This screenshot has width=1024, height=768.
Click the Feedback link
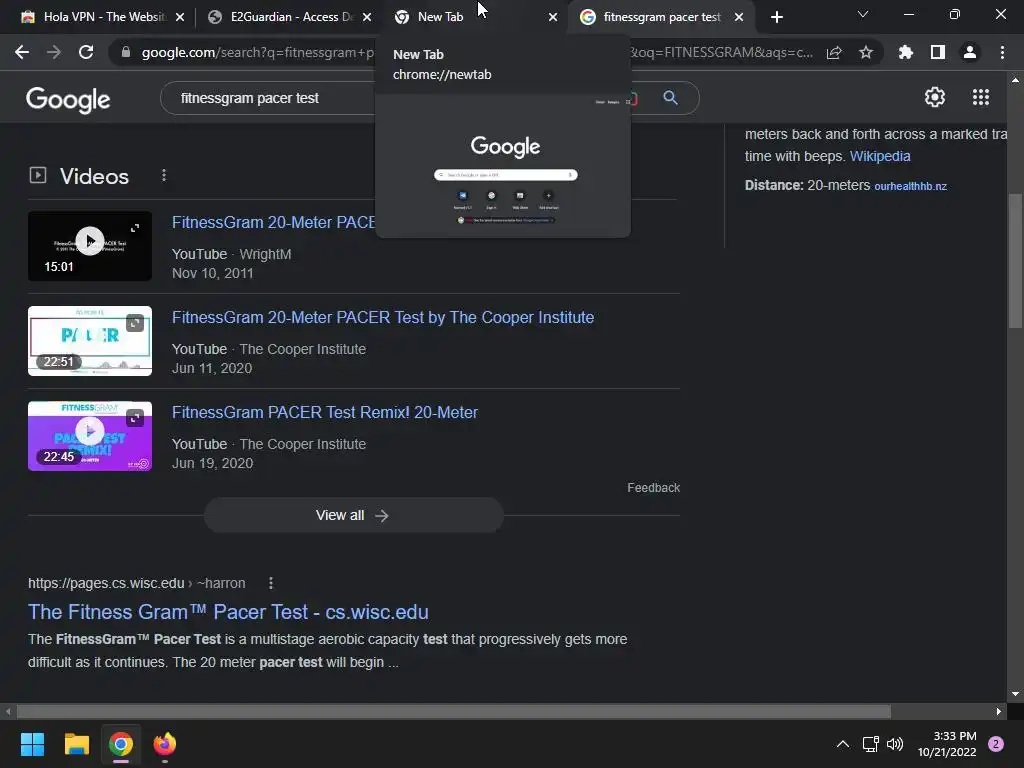653,488
